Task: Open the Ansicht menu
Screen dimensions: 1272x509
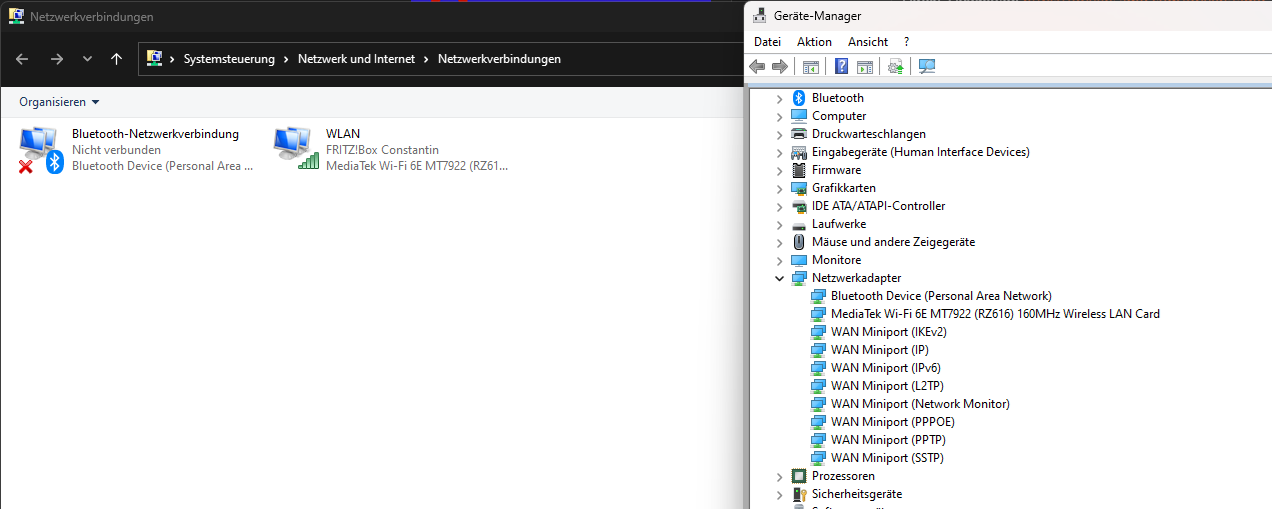Action: 868,41
